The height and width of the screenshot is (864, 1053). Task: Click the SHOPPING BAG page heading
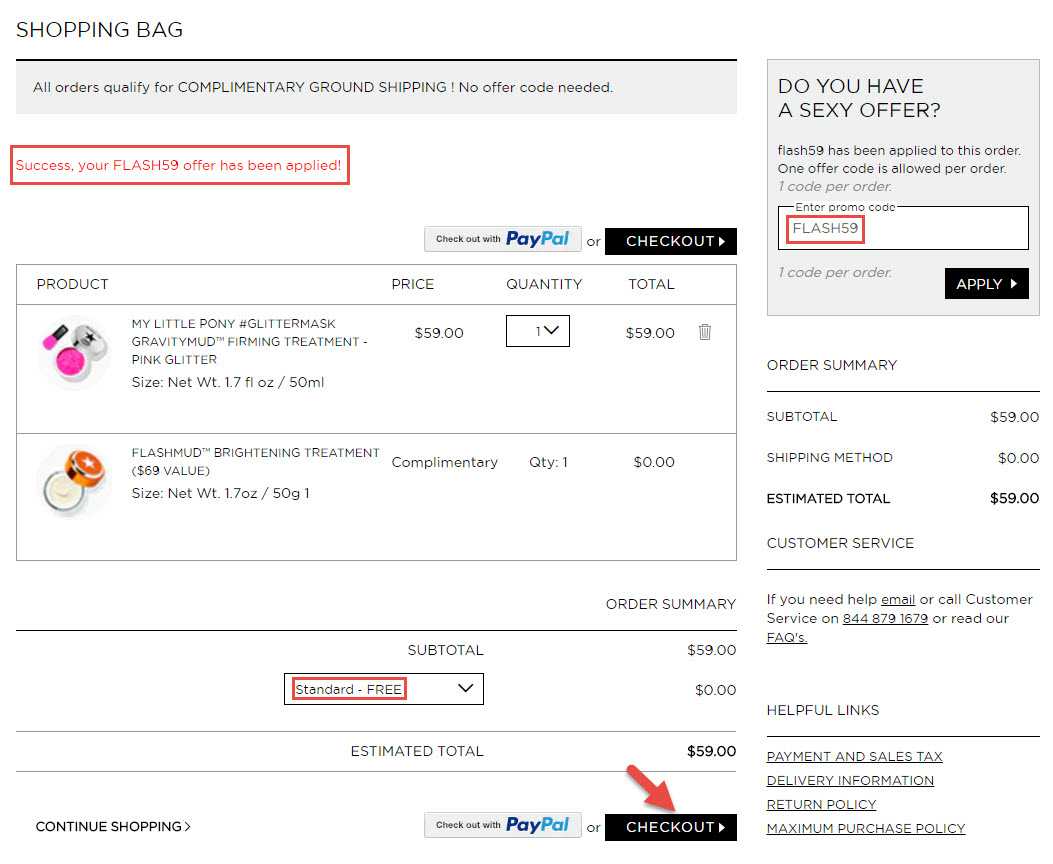(x=99, y=30)
